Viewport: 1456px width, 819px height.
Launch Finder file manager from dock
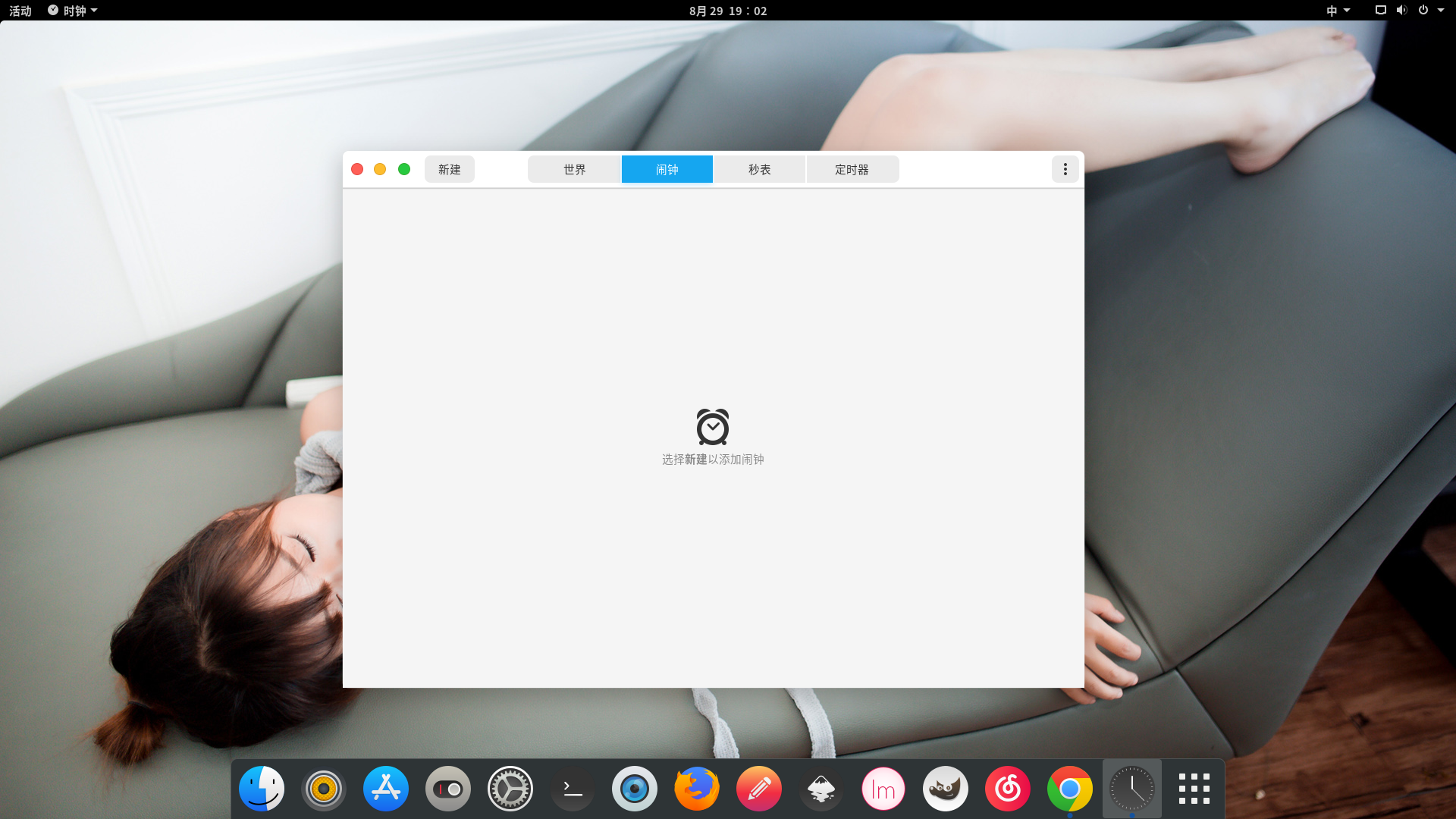(x=262, y=789)
